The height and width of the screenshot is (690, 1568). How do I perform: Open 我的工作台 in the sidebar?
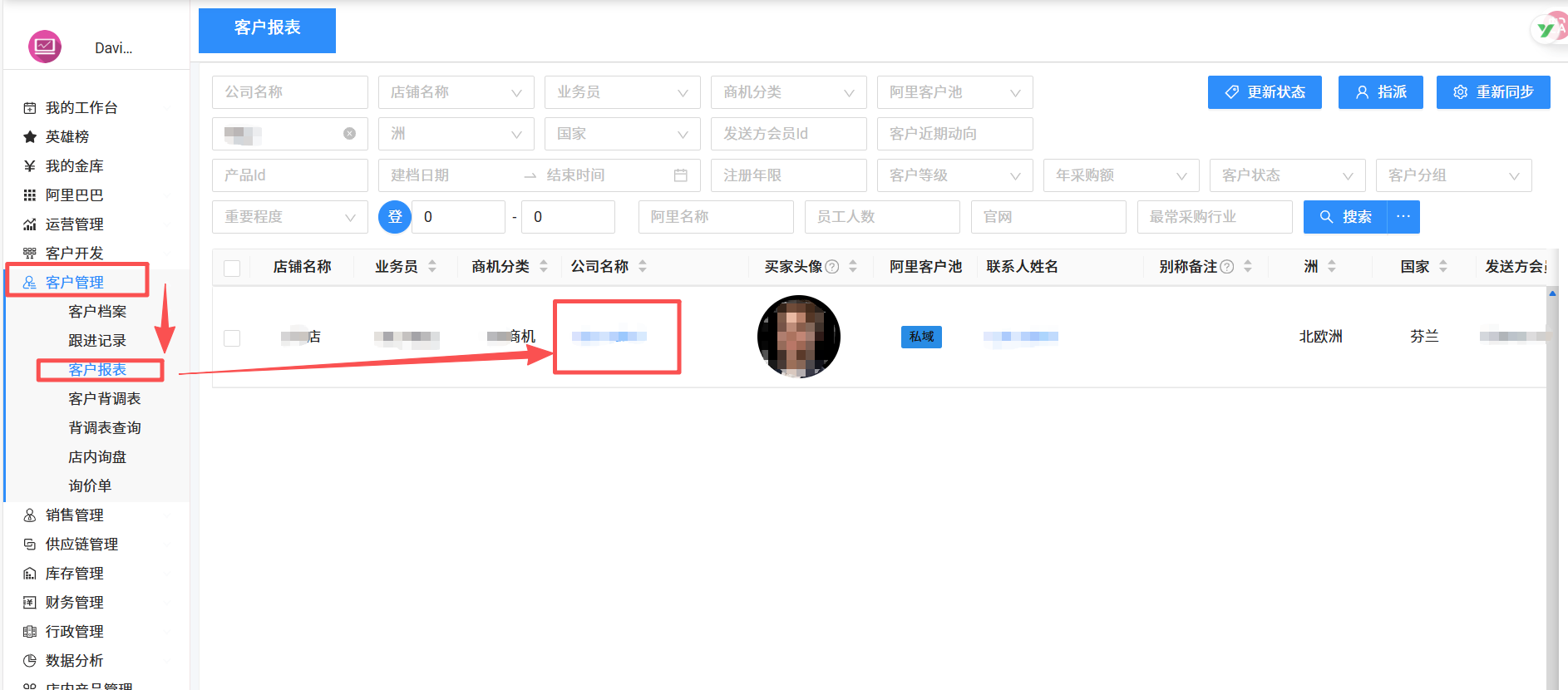tap(81, 107)
